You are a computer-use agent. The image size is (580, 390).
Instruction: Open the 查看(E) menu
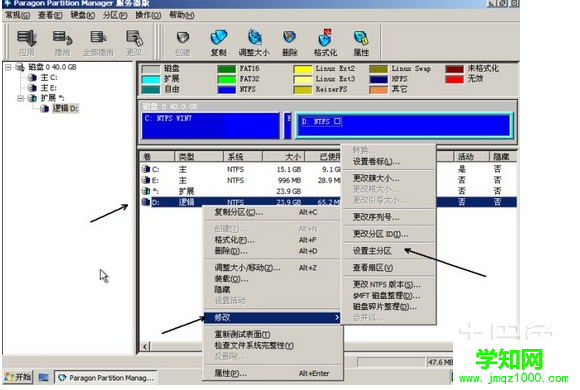point(50,15)
